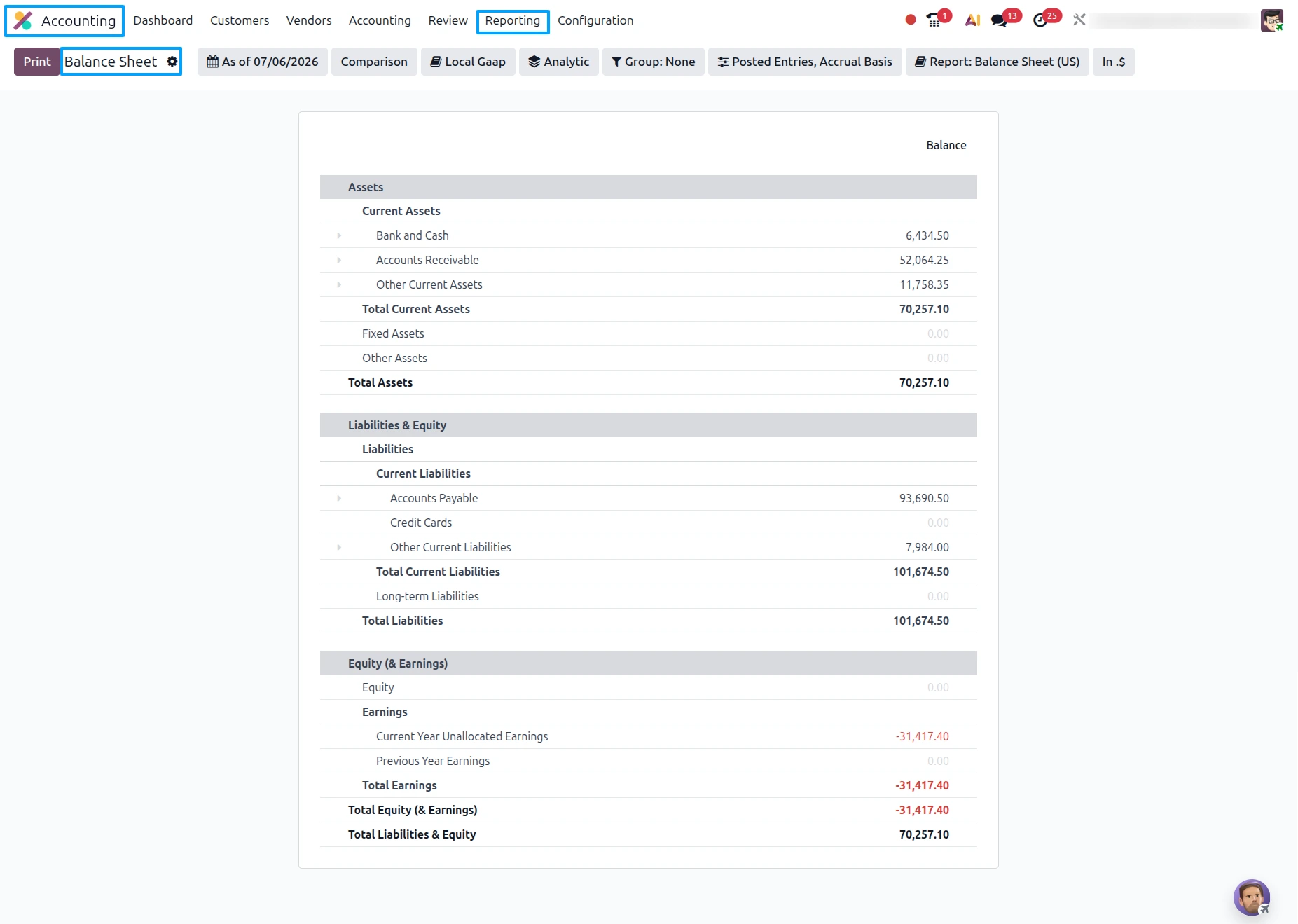Open the Vendors menu

tap(309, 20)
